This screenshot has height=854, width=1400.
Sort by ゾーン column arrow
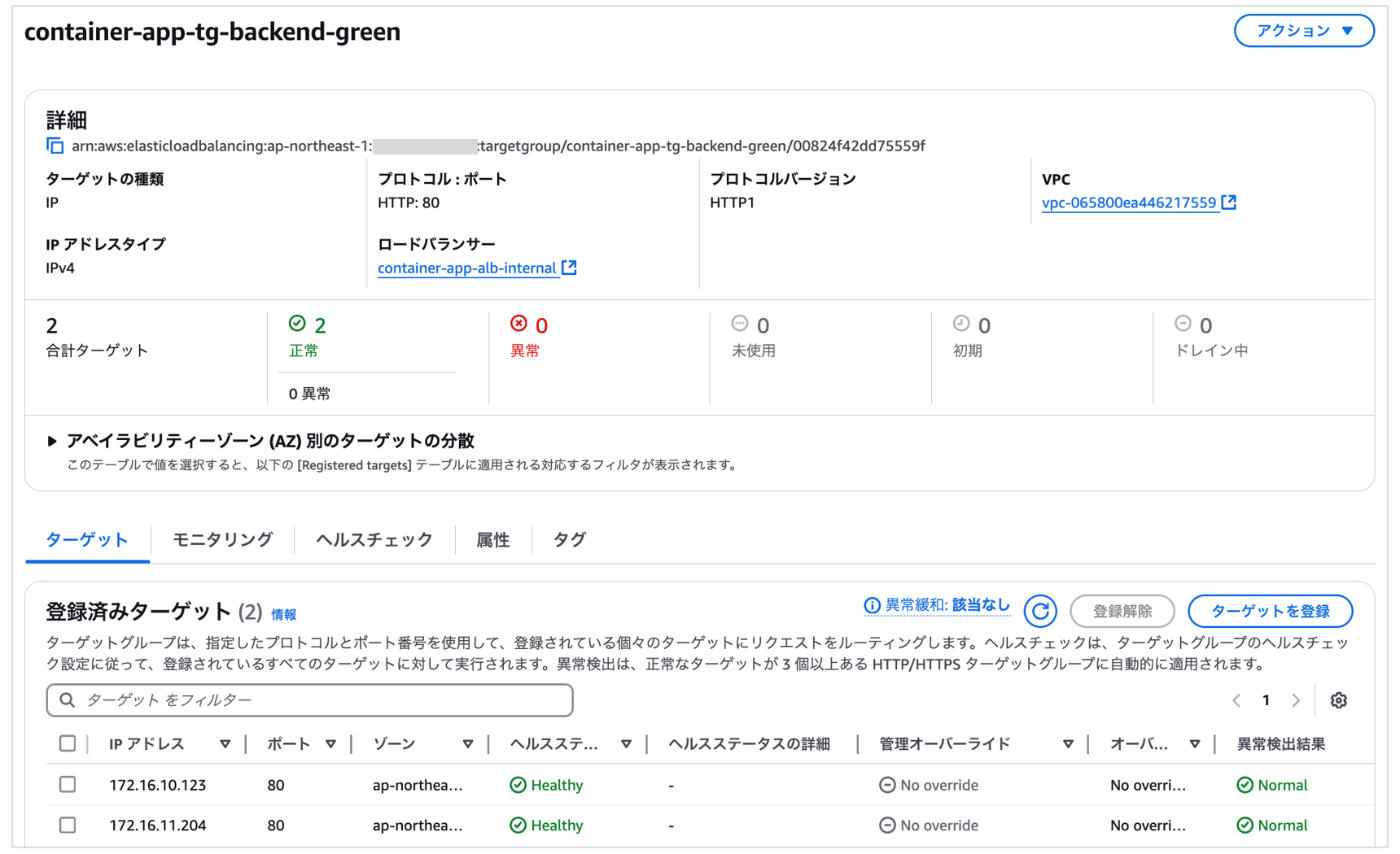coord(468,744)
